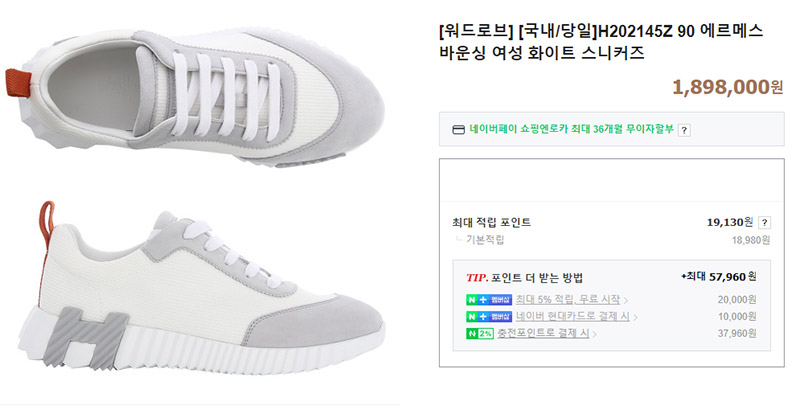Click the green N 2% badge
Viewport: 800px width, 418px height.
[480, 333]
